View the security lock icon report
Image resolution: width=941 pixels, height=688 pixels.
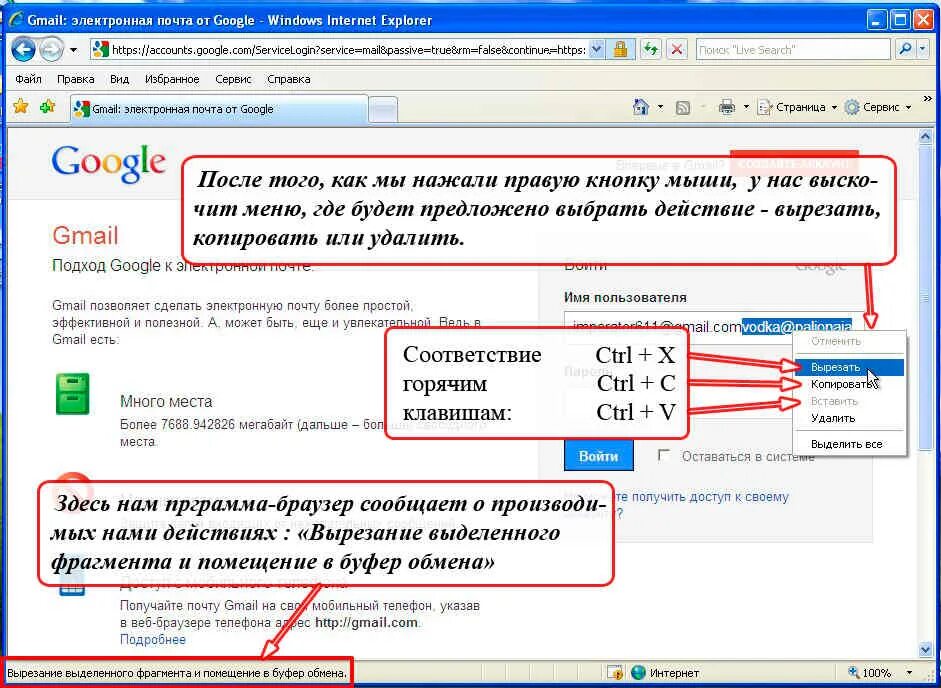click(x=621, y=50)
